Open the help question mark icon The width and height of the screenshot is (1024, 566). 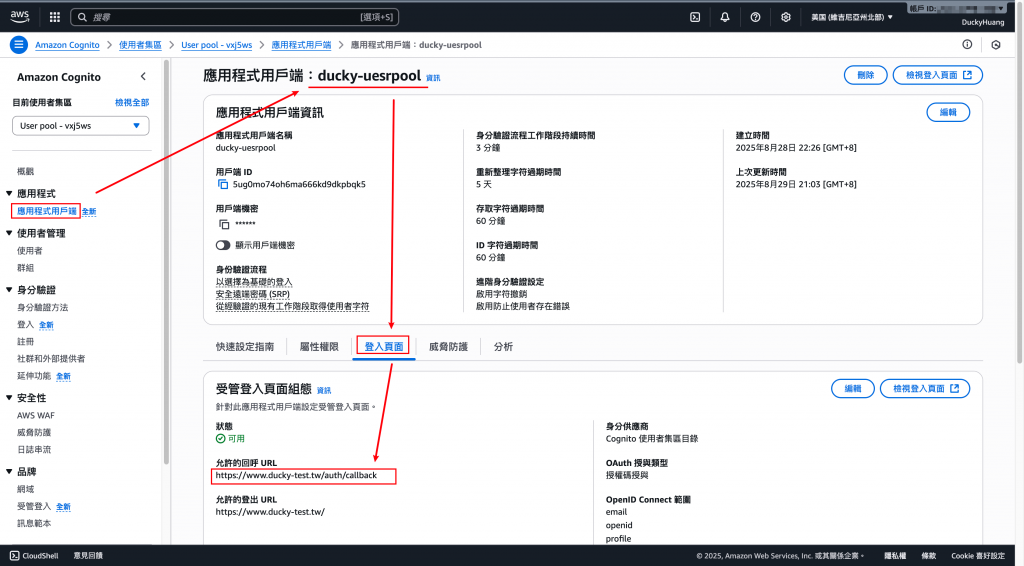(x=755, y=17)
